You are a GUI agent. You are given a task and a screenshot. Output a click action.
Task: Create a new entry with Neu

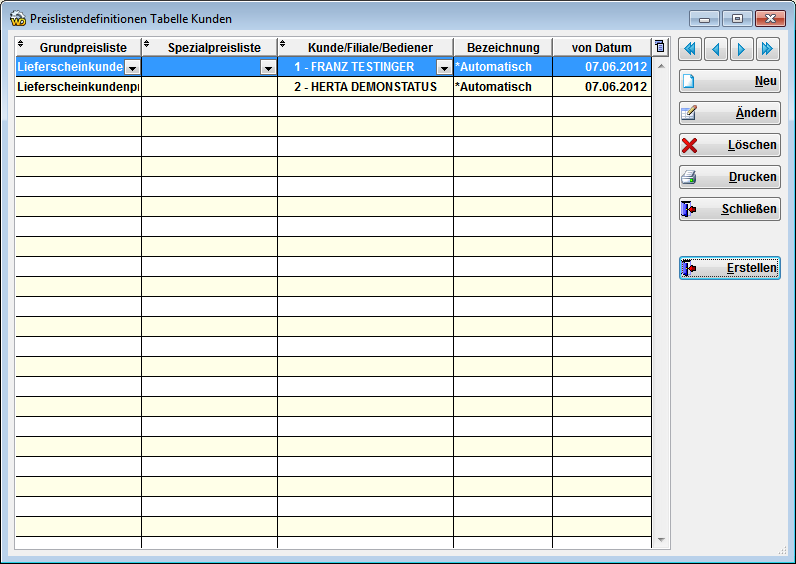(x=729, y=81)
